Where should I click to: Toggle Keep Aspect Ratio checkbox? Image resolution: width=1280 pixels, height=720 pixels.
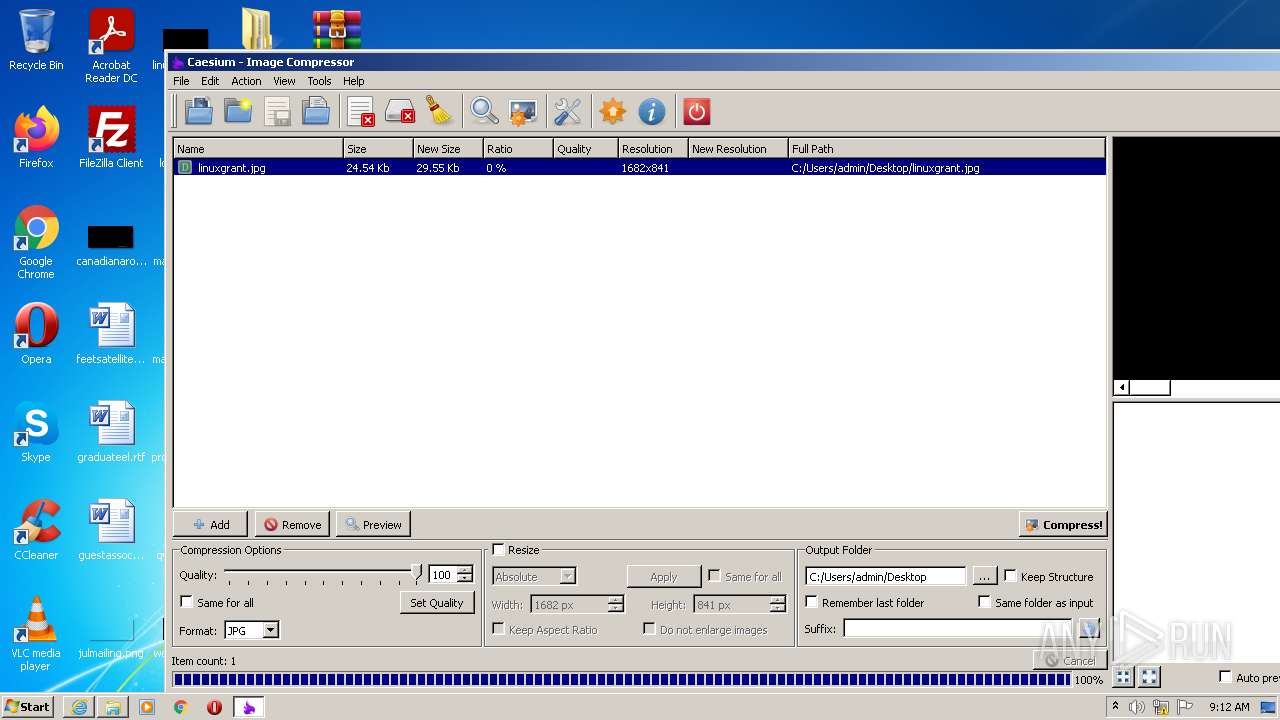click(x=498, y=629)
